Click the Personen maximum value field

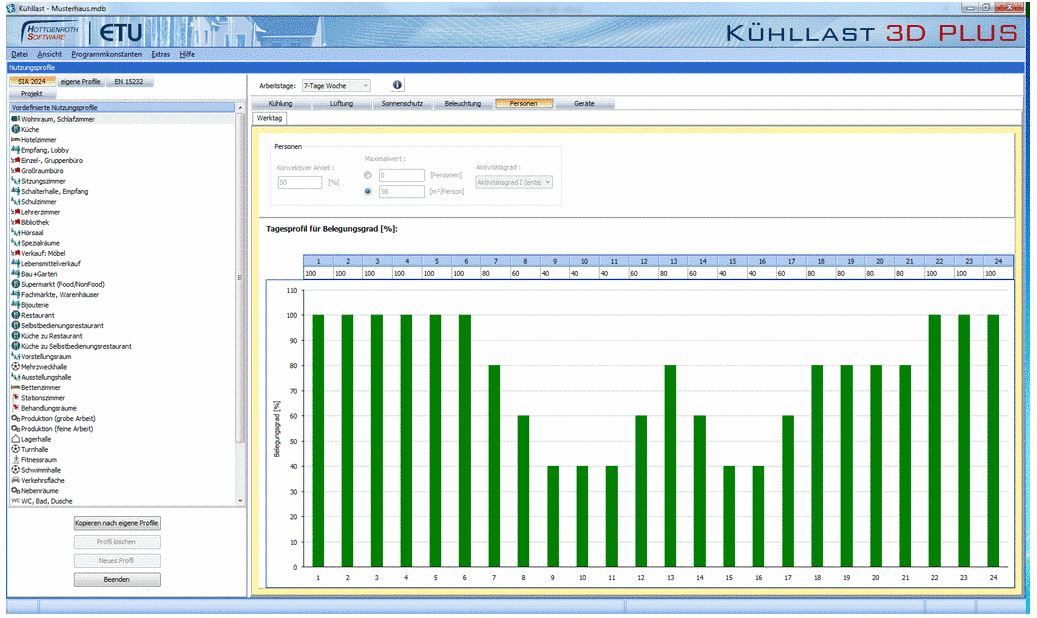401,175
